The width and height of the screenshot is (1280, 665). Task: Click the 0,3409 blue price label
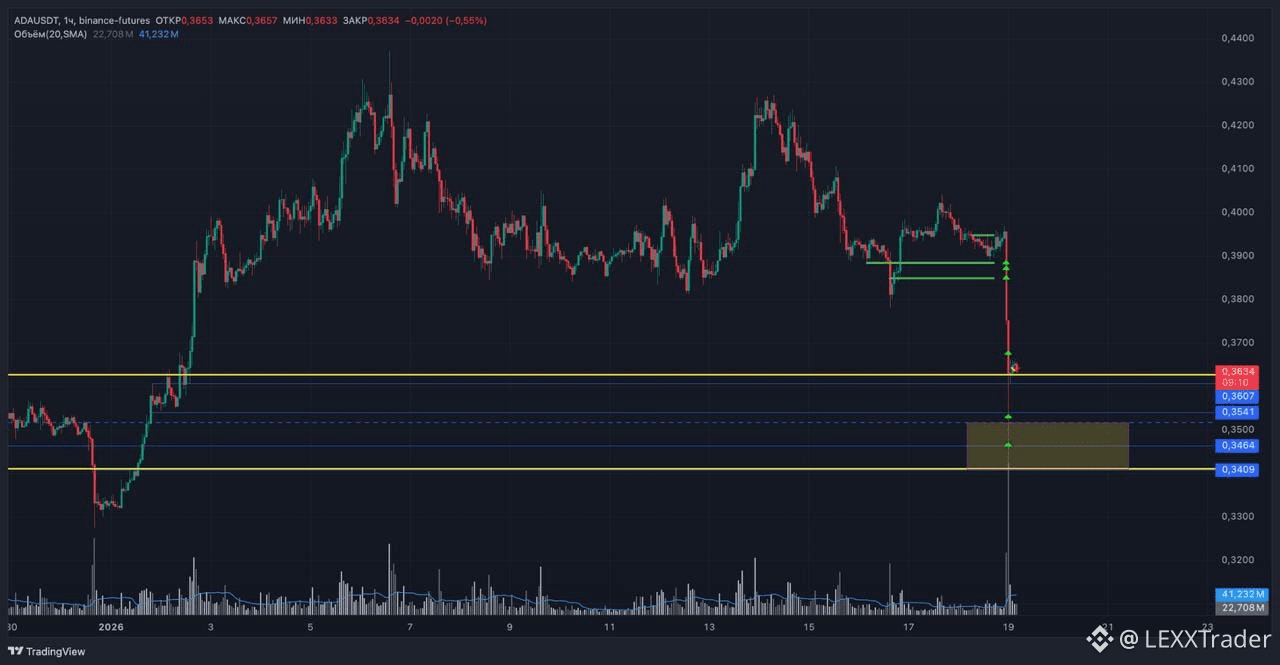click(x=1236, y=469)
